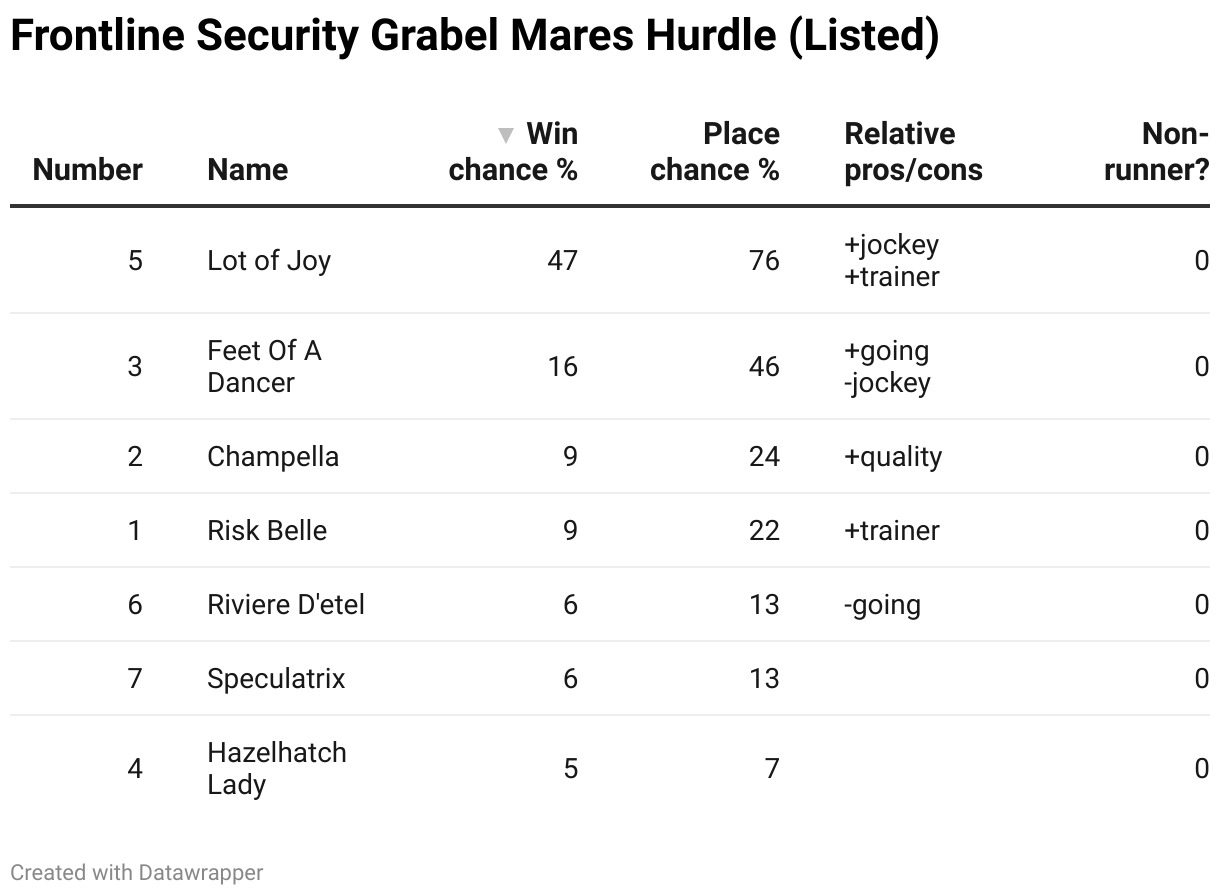This screenshot has height=896, width=1220.
Task: Select the Riviere D'etel row name
Action: pos(286,604)
